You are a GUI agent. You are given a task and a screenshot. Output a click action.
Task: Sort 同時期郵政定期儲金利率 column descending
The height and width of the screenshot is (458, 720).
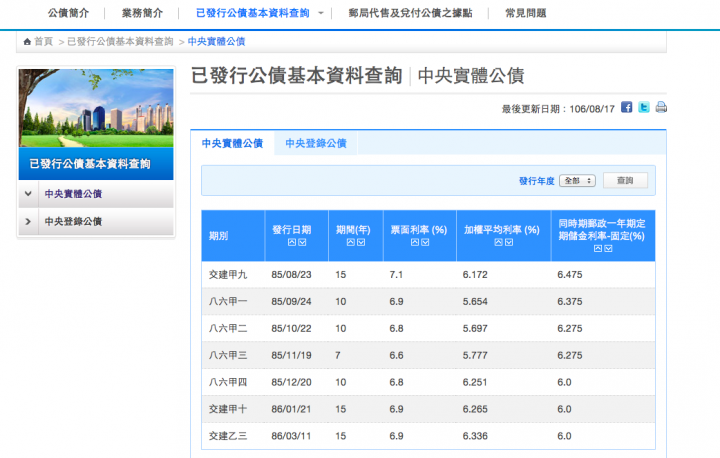607,250
